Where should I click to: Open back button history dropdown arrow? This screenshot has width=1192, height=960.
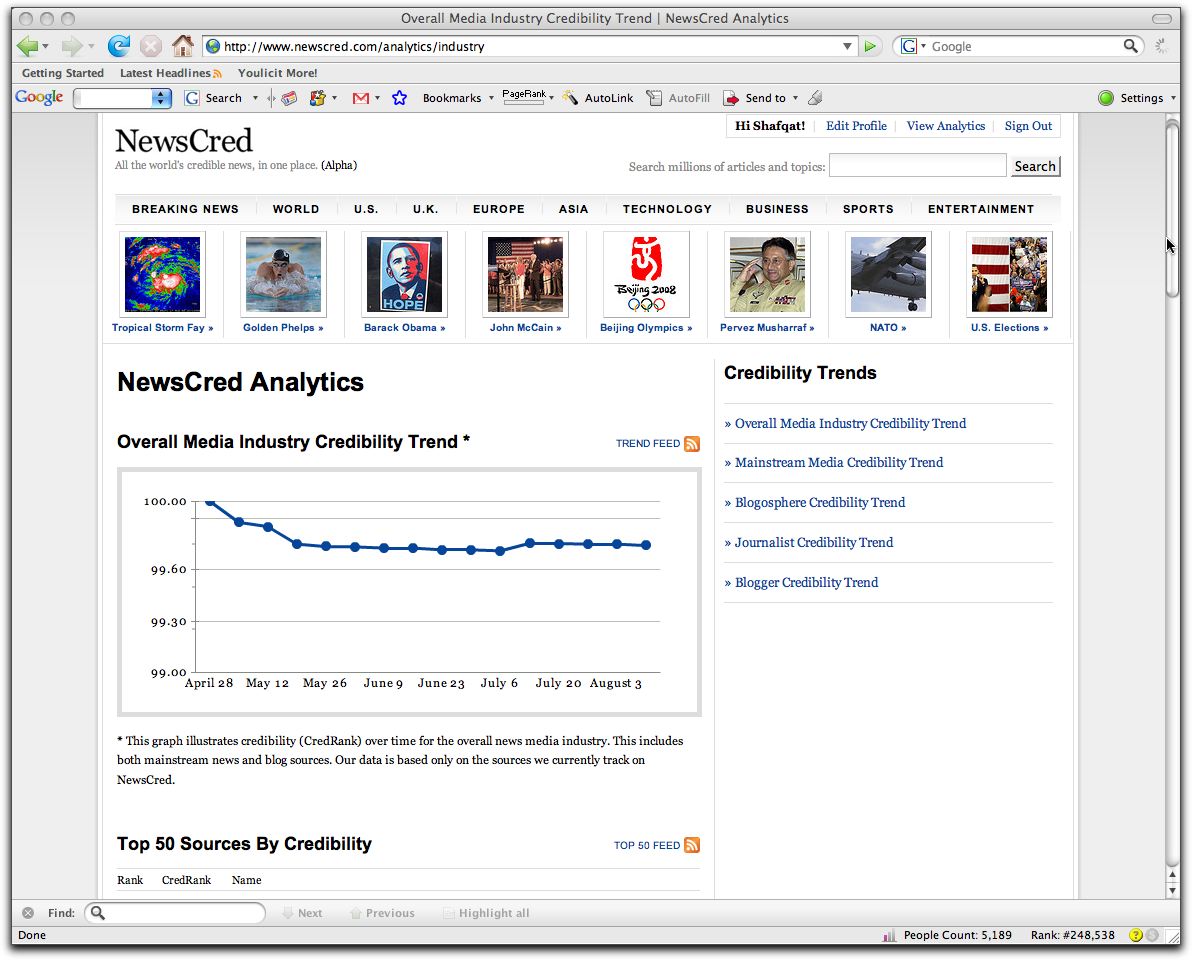click(x=46, y=46)
